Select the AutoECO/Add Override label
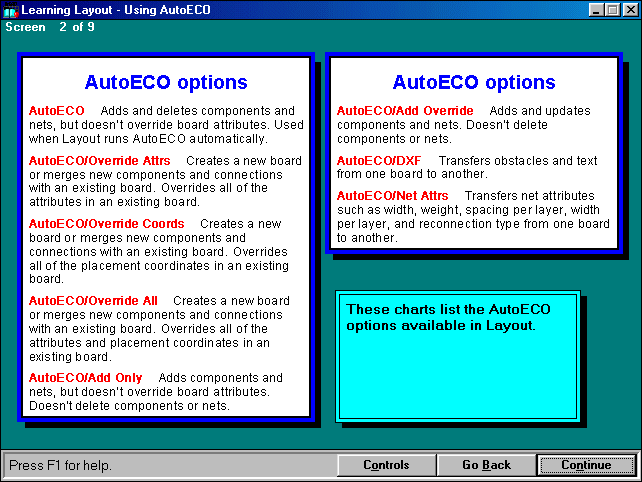The height and width of the screenshot is (482, 642). (405, 111)
